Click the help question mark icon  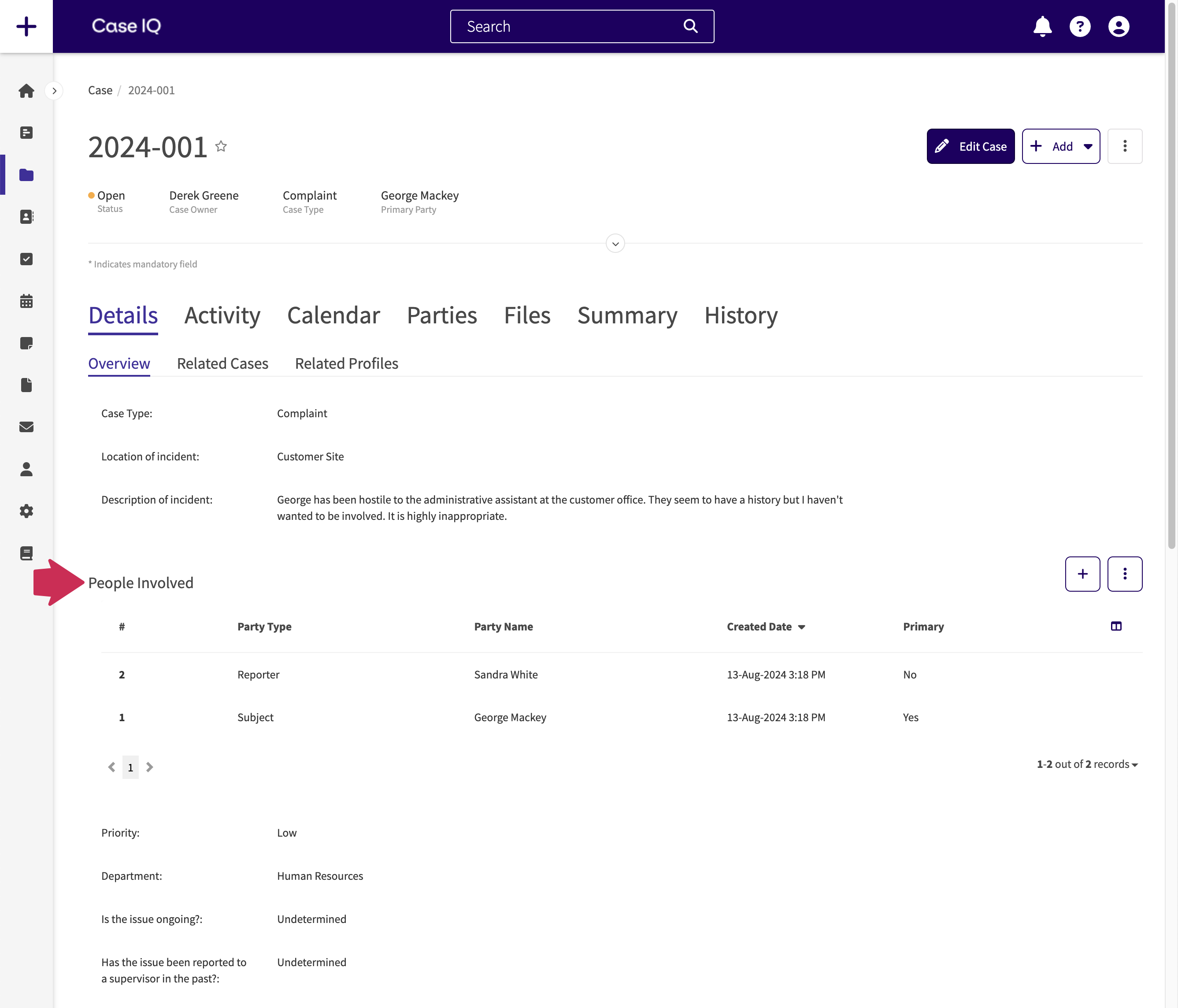click(1081, 25)
